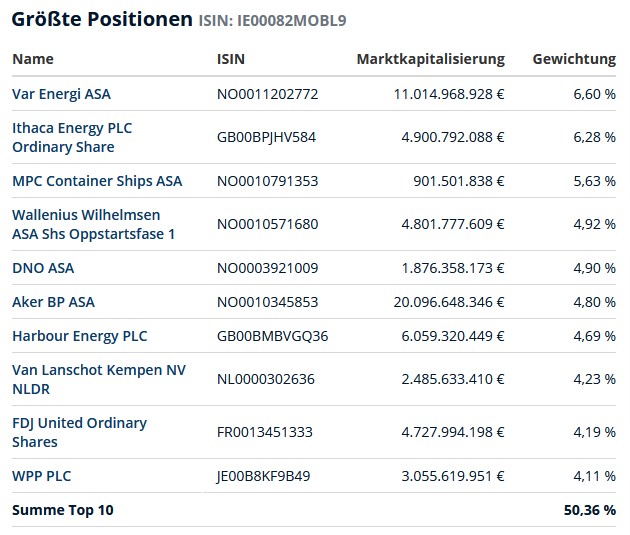630x535 pixels.
Task: Open MPC Container Ships ASA position
Action: (x=97, y=181)
